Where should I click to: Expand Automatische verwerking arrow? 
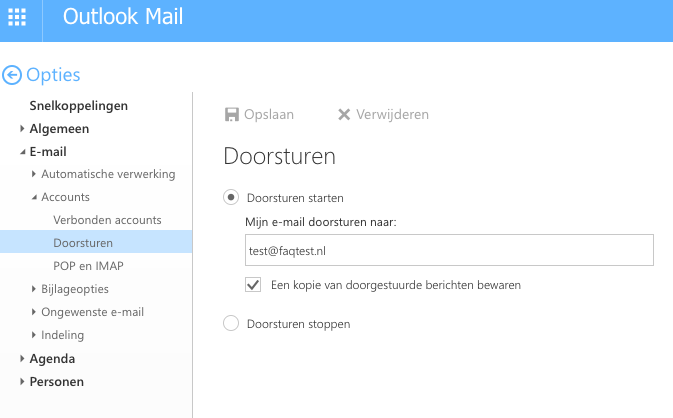point(34,174)
